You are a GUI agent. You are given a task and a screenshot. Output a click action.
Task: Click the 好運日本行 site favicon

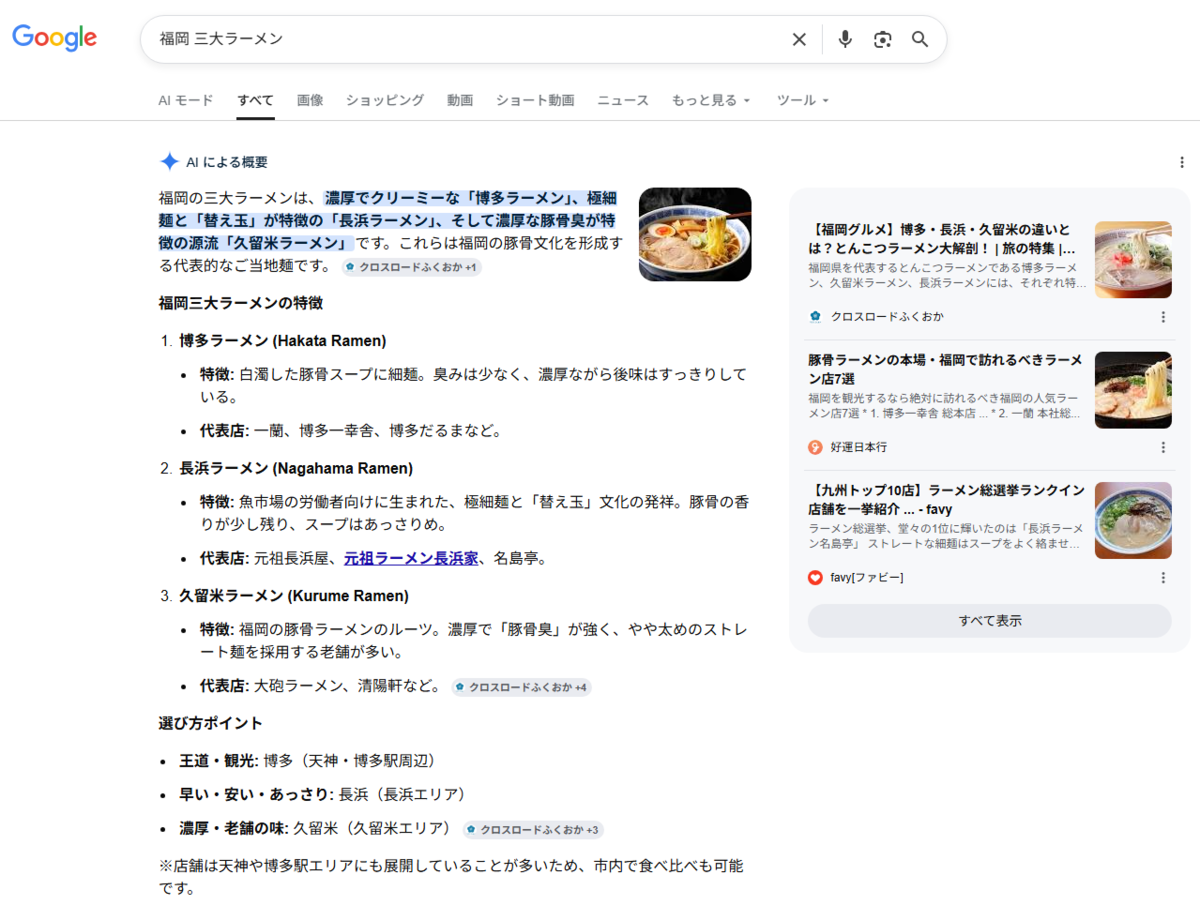(x=815, y=447)
